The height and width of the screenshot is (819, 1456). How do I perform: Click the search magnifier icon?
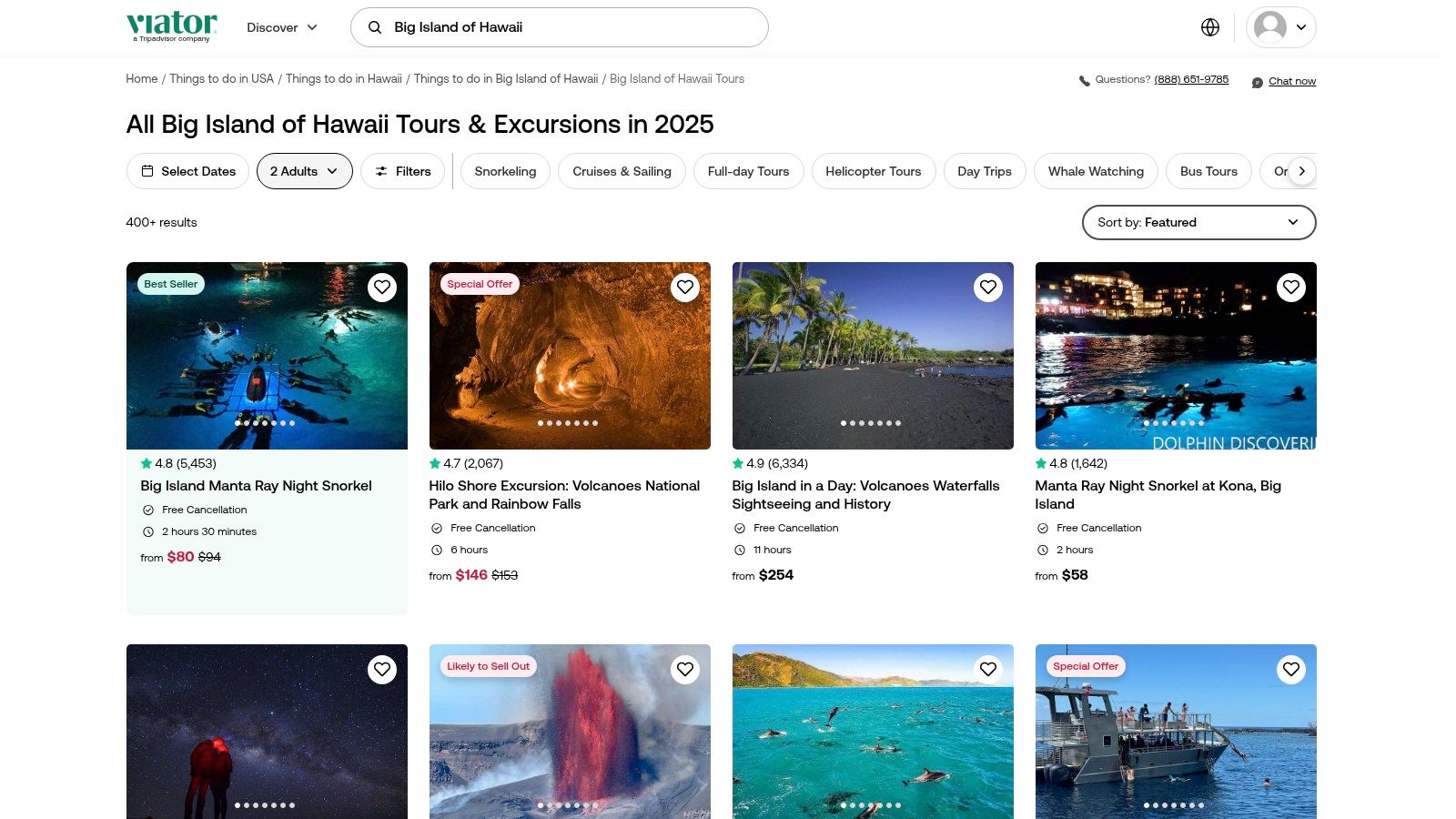374,27
